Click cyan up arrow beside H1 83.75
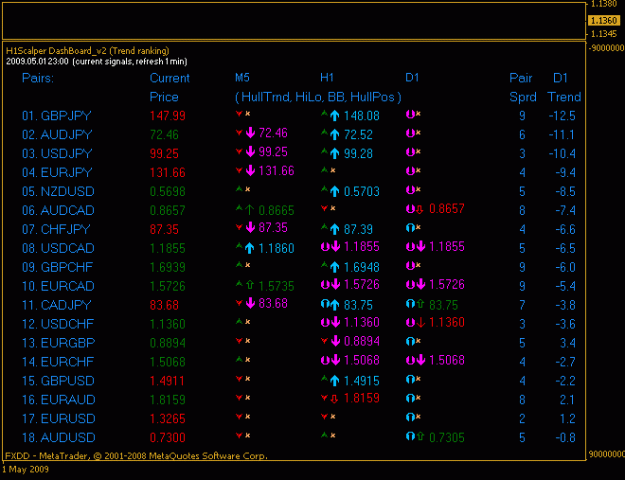The image size is (625, 480). tap(335, 305)
